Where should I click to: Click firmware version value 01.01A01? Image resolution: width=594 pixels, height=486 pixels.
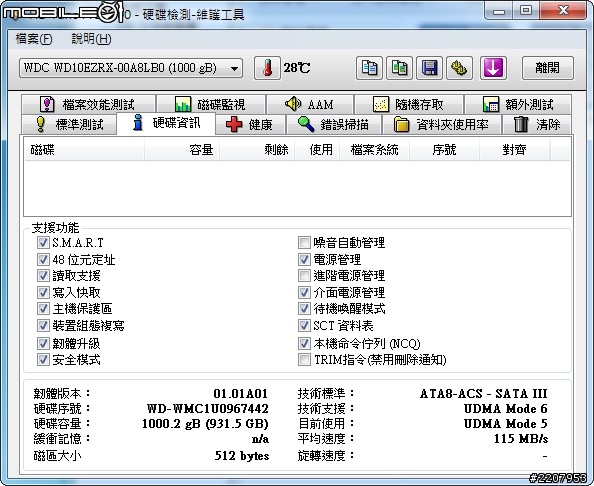point(241,394)
